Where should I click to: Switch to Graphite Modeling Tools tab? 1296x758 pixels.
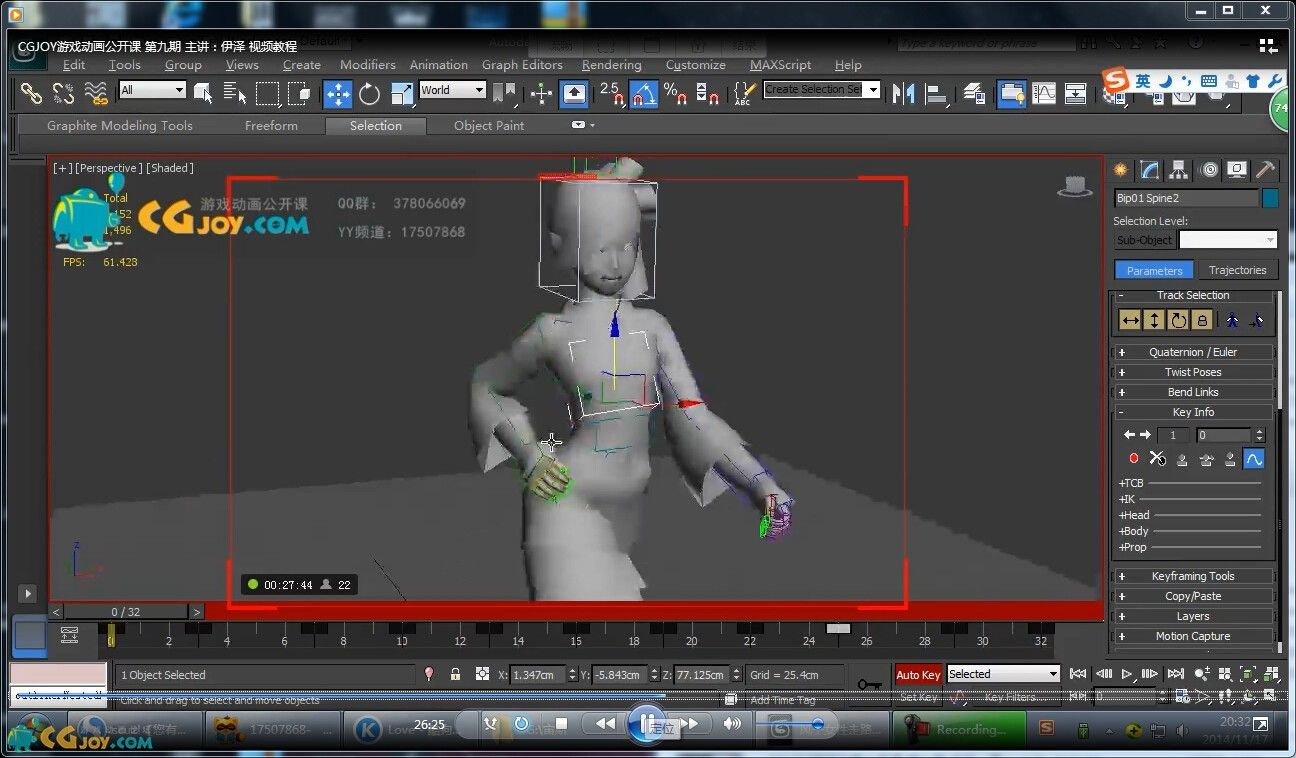click(x=120, y=126)
